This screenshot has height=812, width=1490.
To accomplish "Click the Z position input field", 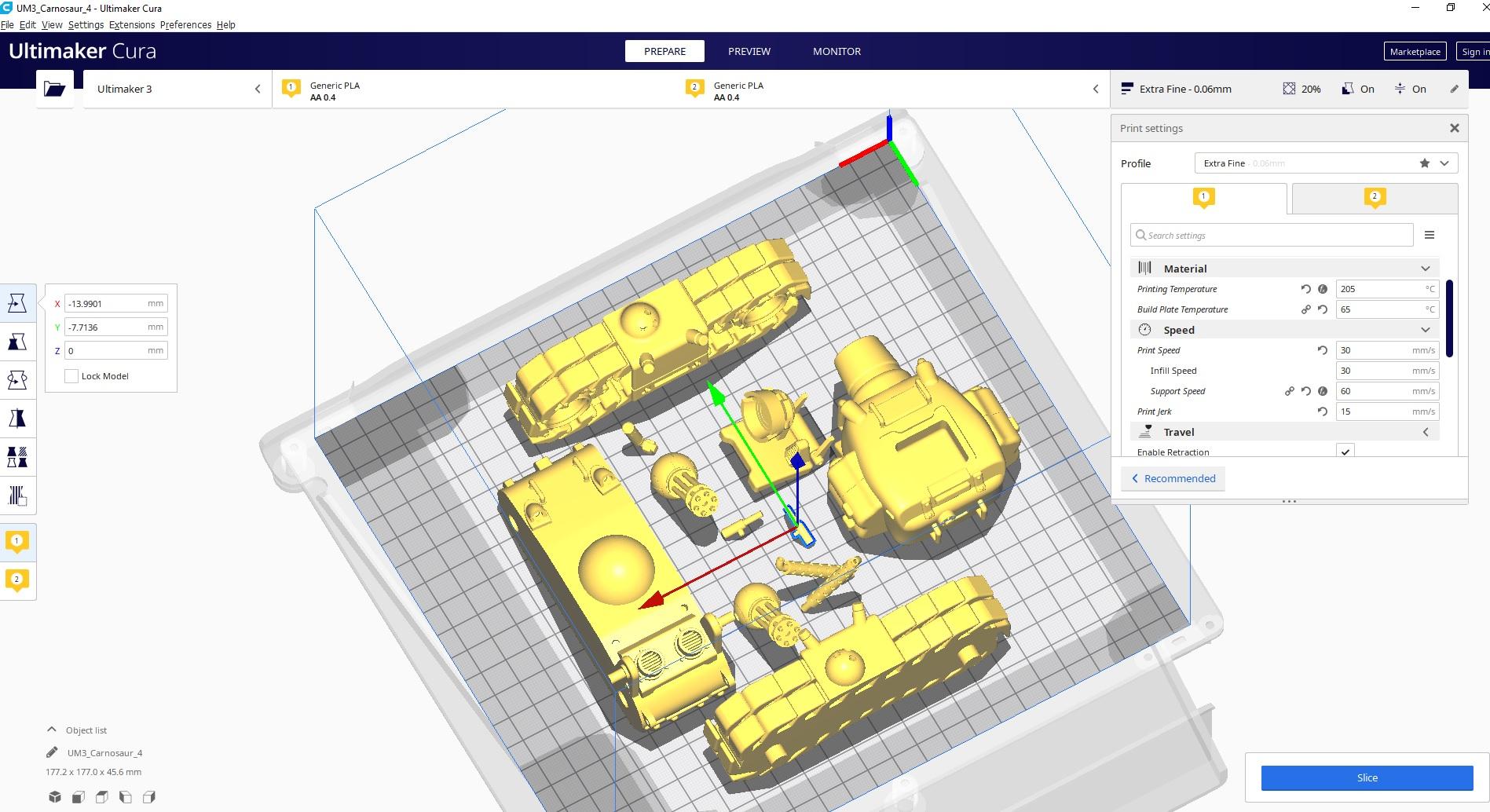I will pyautogui.click(x=116, y=350).
